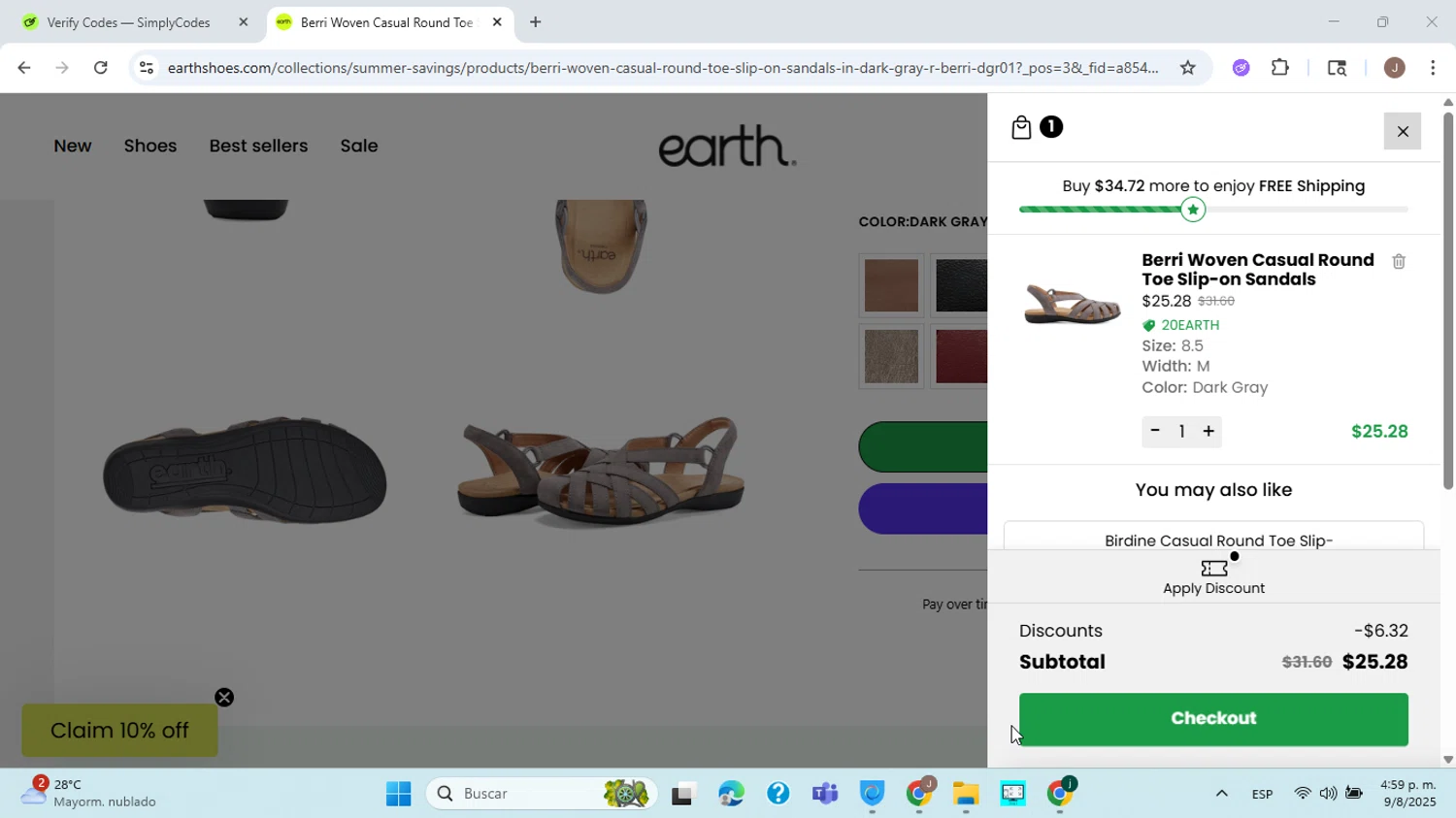Image resolution: width=1456 pixels, height=818 pixels.
Task: Open Microsoft Teams from taskbar
Action: point(825,794)
